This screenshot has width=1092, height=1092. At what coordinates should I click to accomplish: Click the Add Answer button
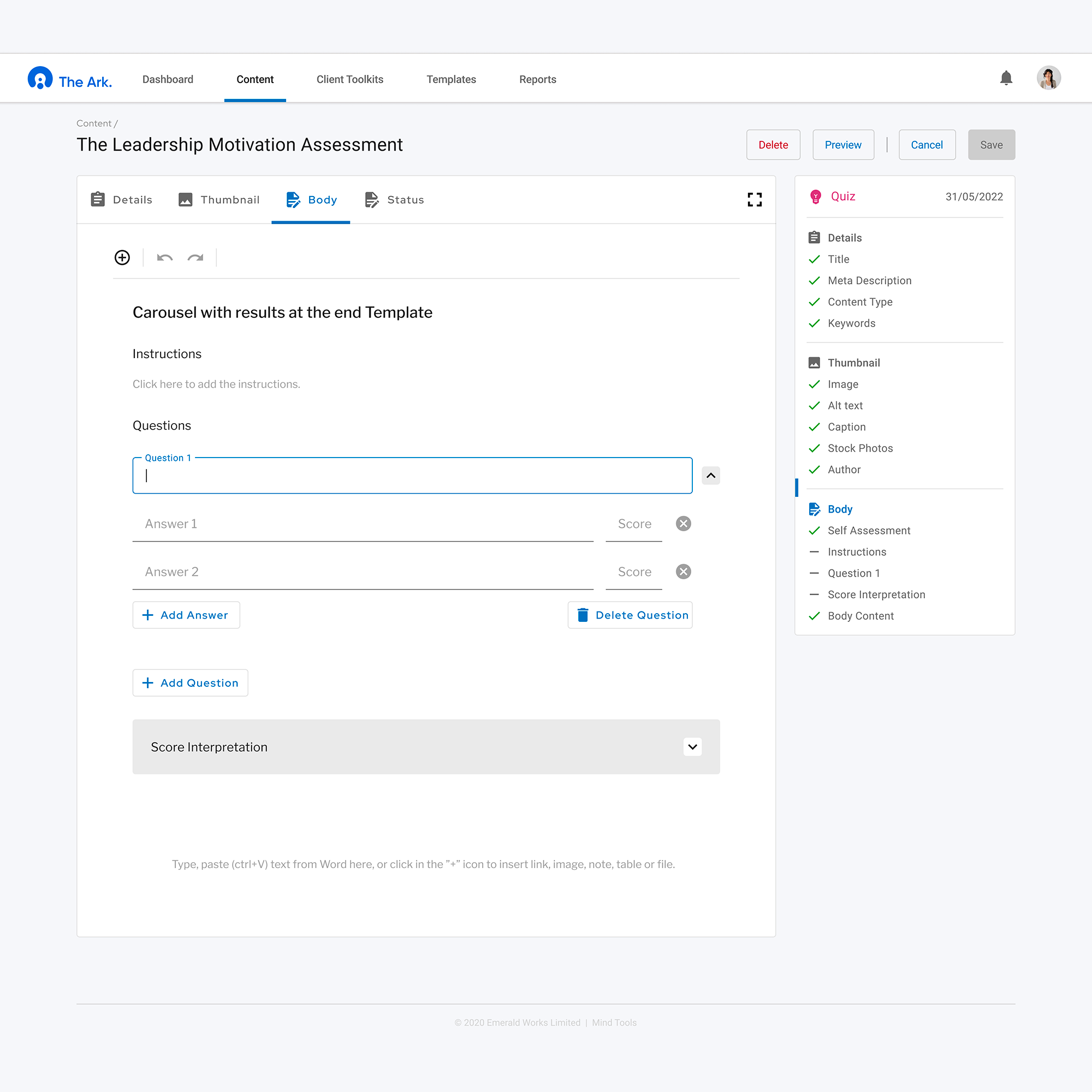point(186,615)
